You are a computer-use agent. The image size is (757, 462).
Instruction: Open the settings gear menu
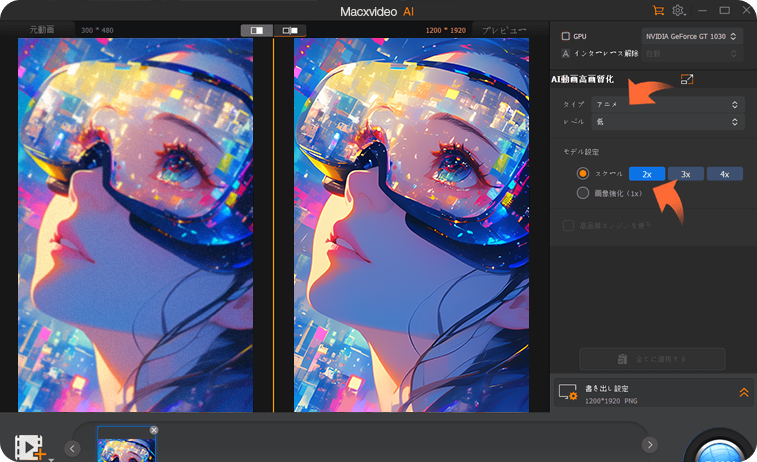coord(678,10)
